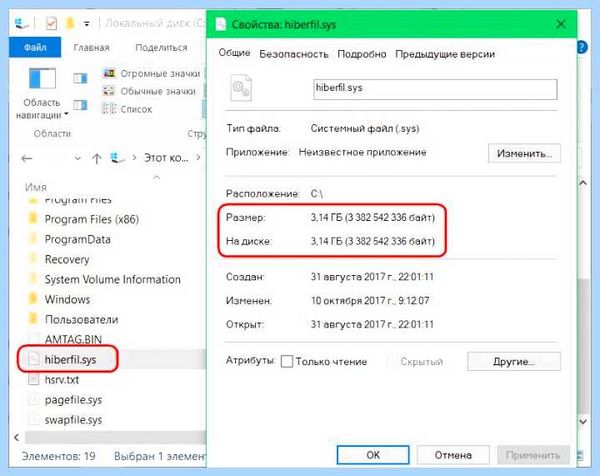Select System Volume Information folder
The width and height of the screenshot is (600, 476).
click(x=112, y=279)
